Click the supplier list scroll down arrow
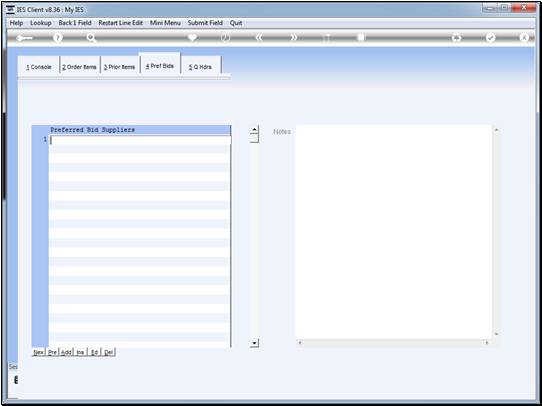542x406 pixels. click(x=254, y=343)
